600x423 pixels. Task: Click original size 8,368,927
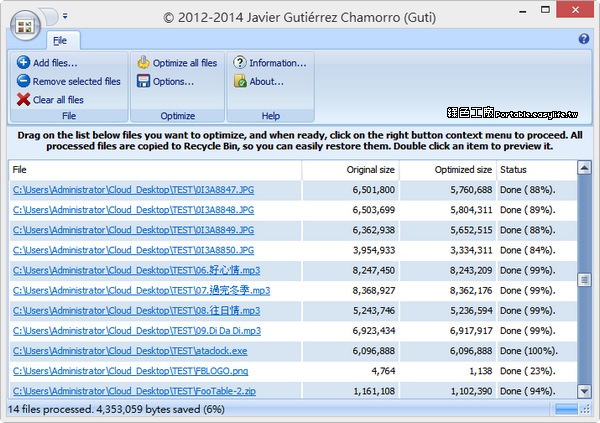373,291
